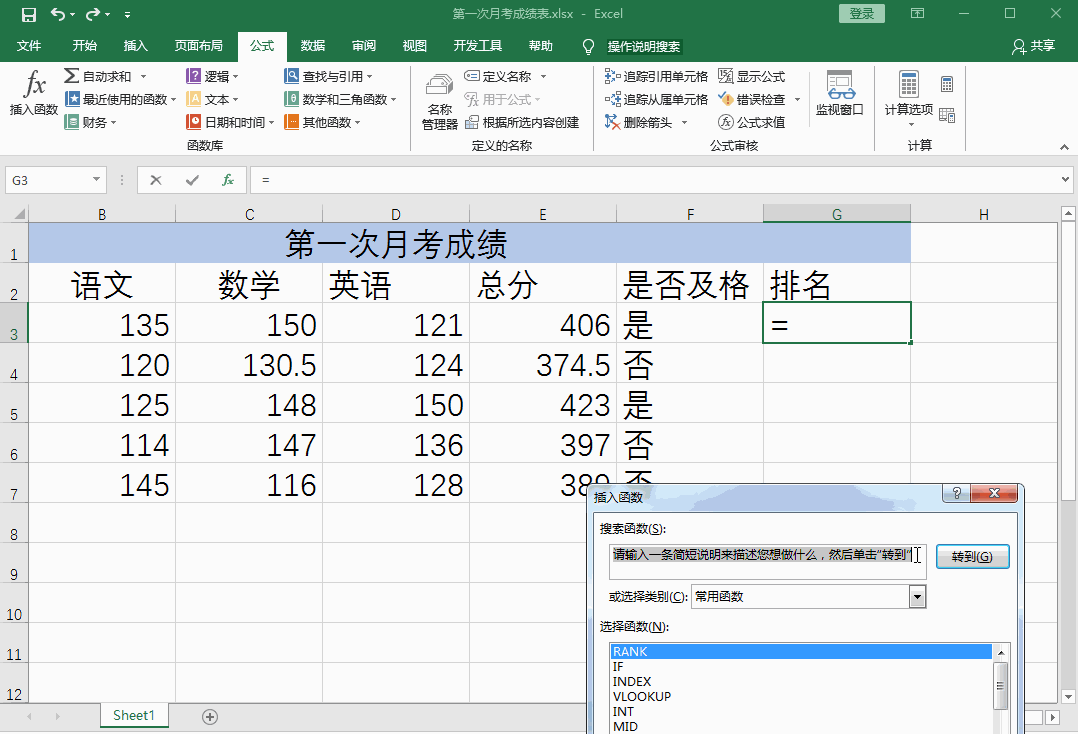1078x734 pixels.
Task: Click Trace Precedents (追踪引用单元格)
Action: (x=656, y=76)
